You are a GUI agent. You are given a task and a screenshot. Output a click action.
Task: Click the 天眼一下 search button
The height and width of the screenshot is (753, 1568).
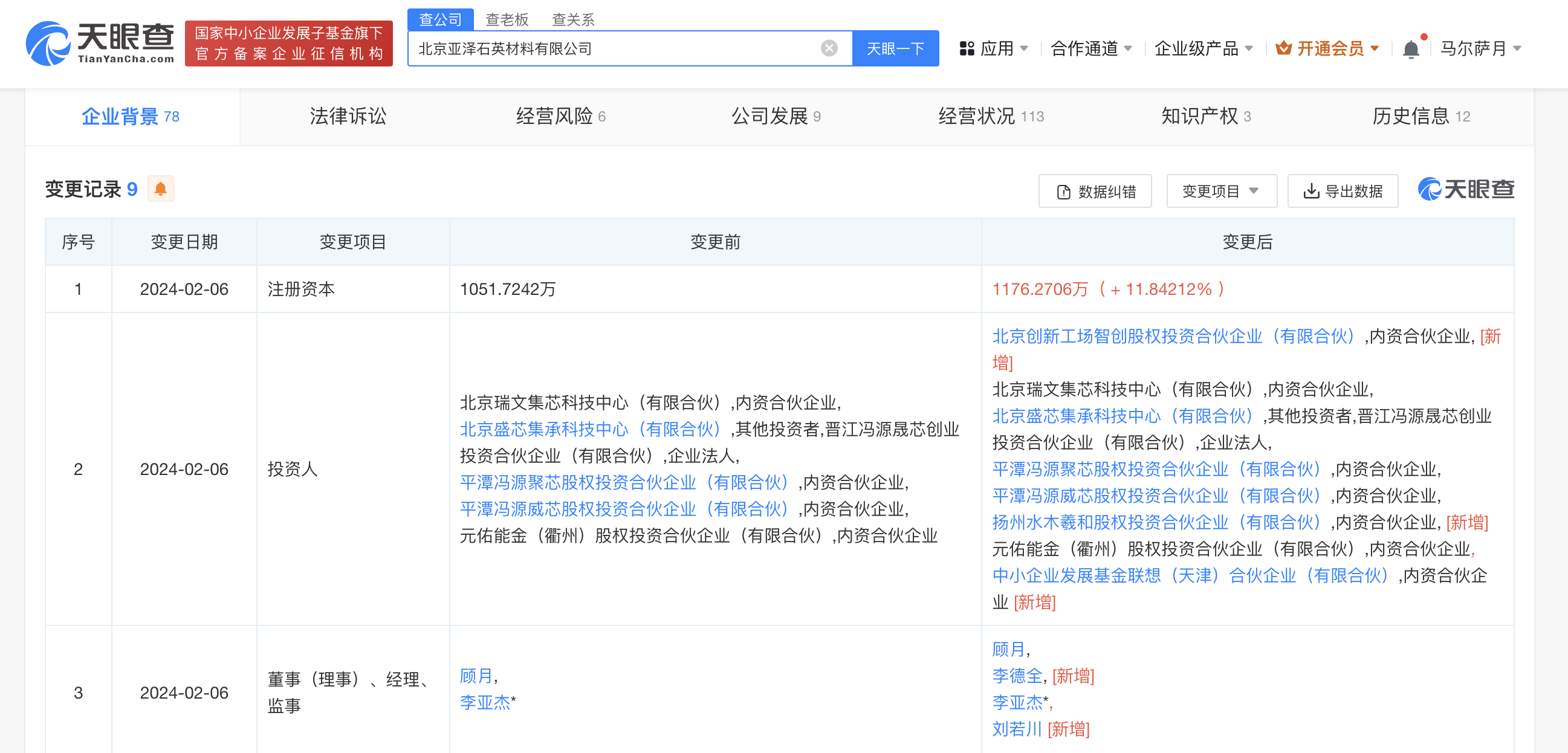(x=895, y=48)
